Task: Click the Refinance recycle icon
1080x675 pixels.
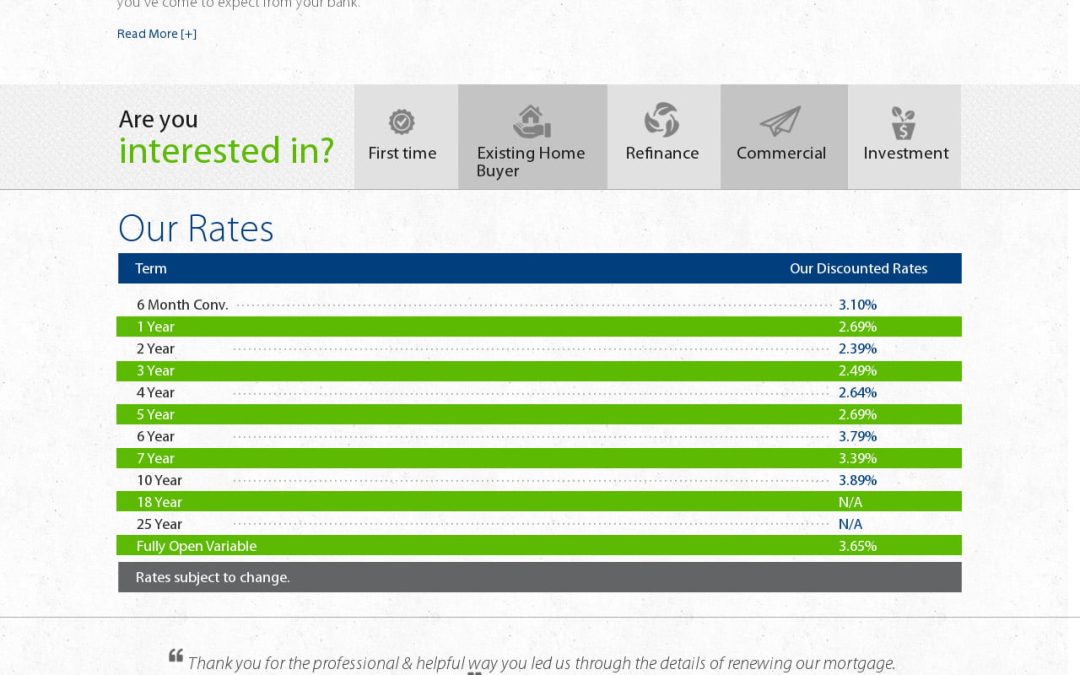Action: [662, 119]
